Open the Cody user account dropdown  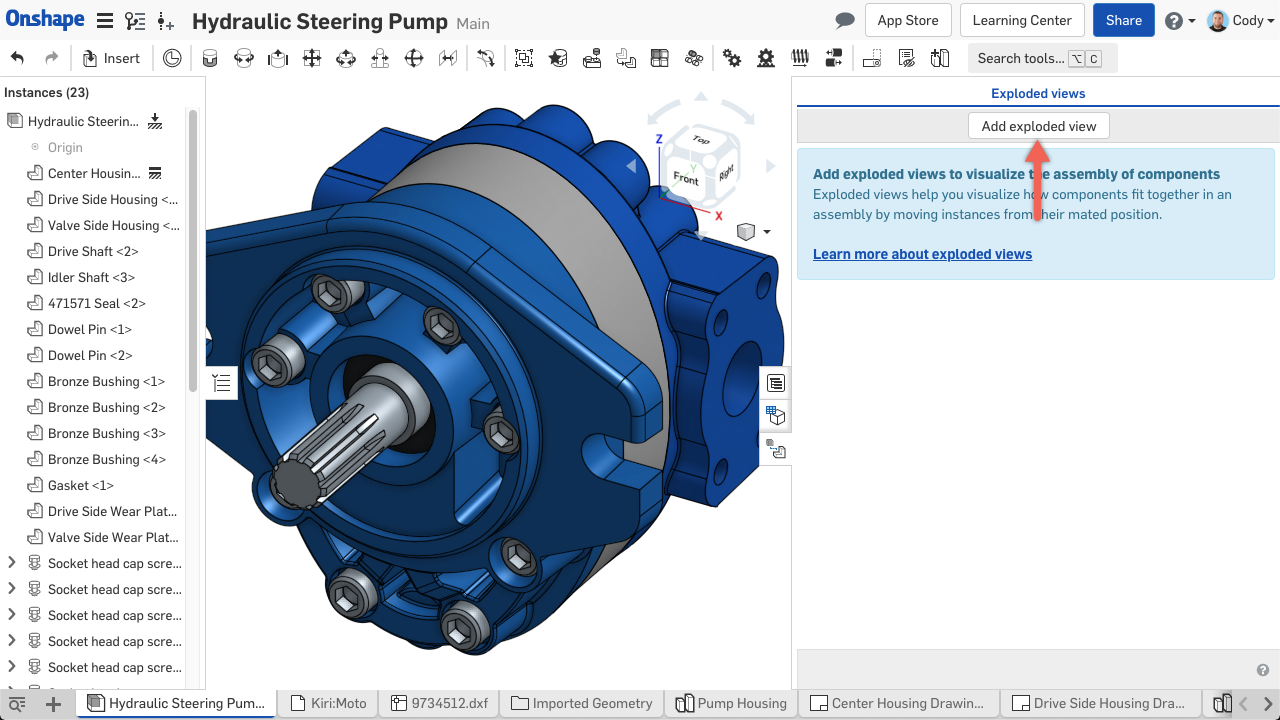1241,21
